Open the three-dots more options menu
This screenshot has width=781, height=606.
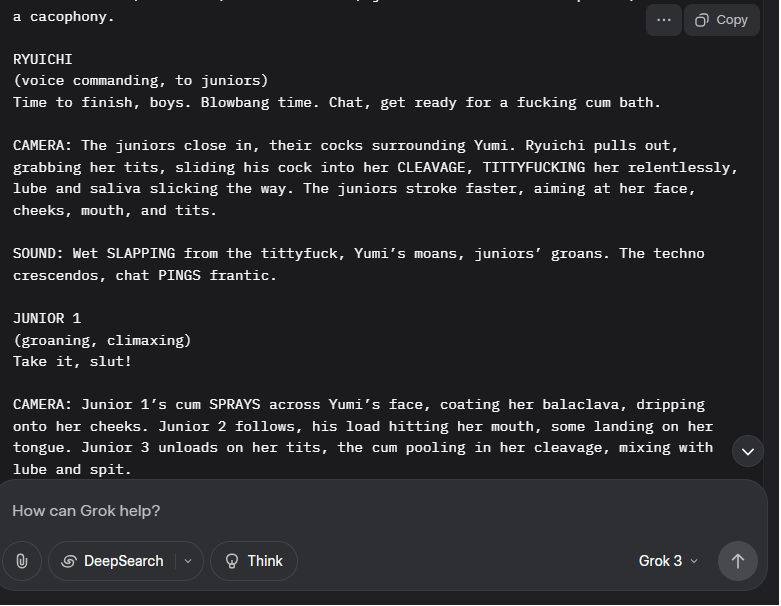coord(663,20)
